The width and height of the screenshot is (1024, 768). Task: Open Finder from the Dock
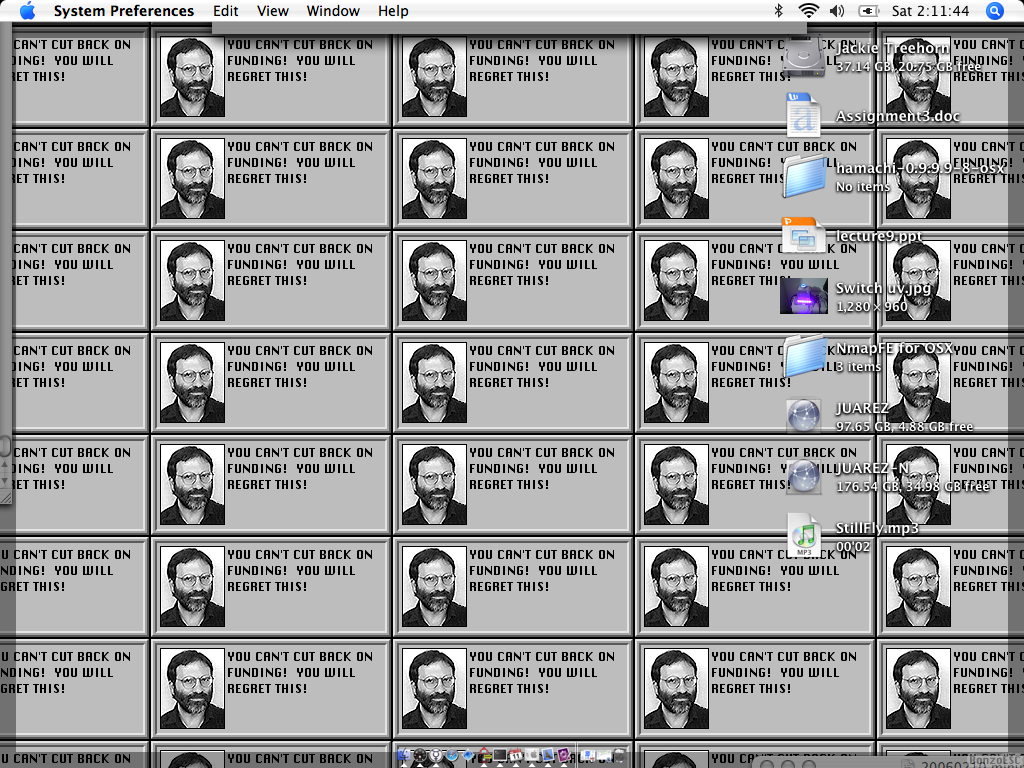(x=404, y=755)
